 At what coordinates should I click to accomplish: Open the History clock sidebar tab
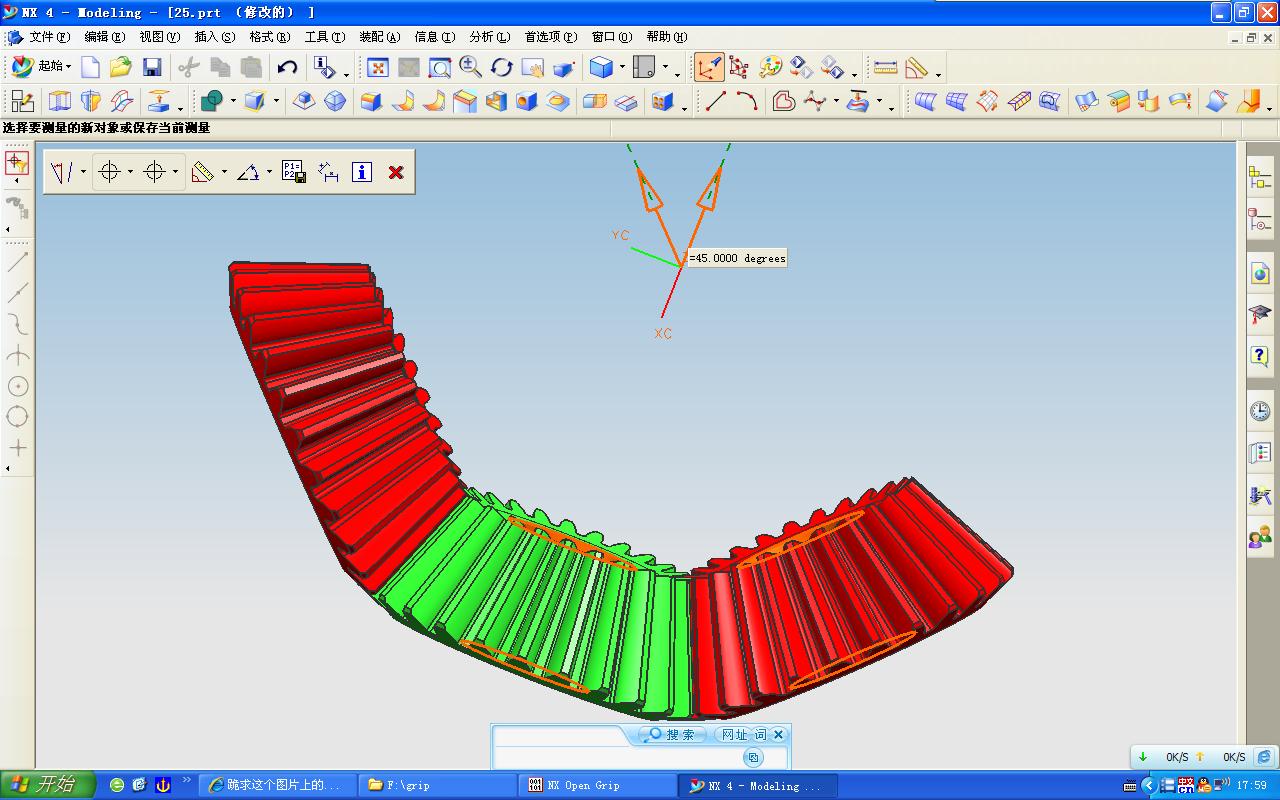pos(1259,410)
